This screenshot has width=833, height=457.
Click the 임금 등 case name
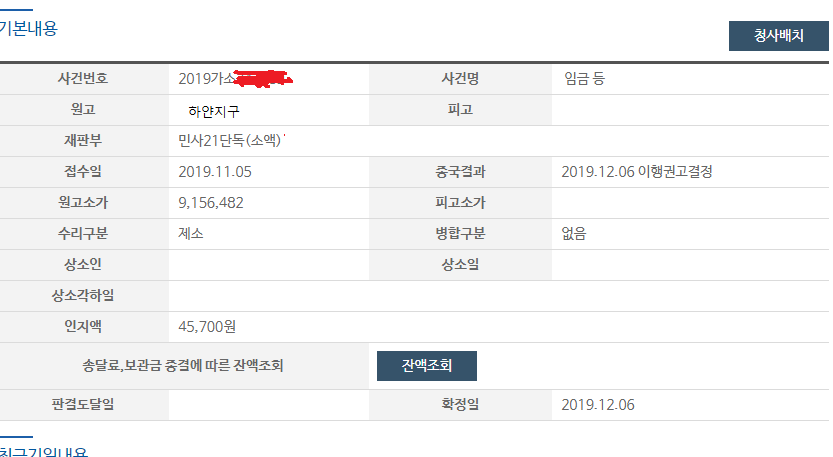[x=584, y=78]
